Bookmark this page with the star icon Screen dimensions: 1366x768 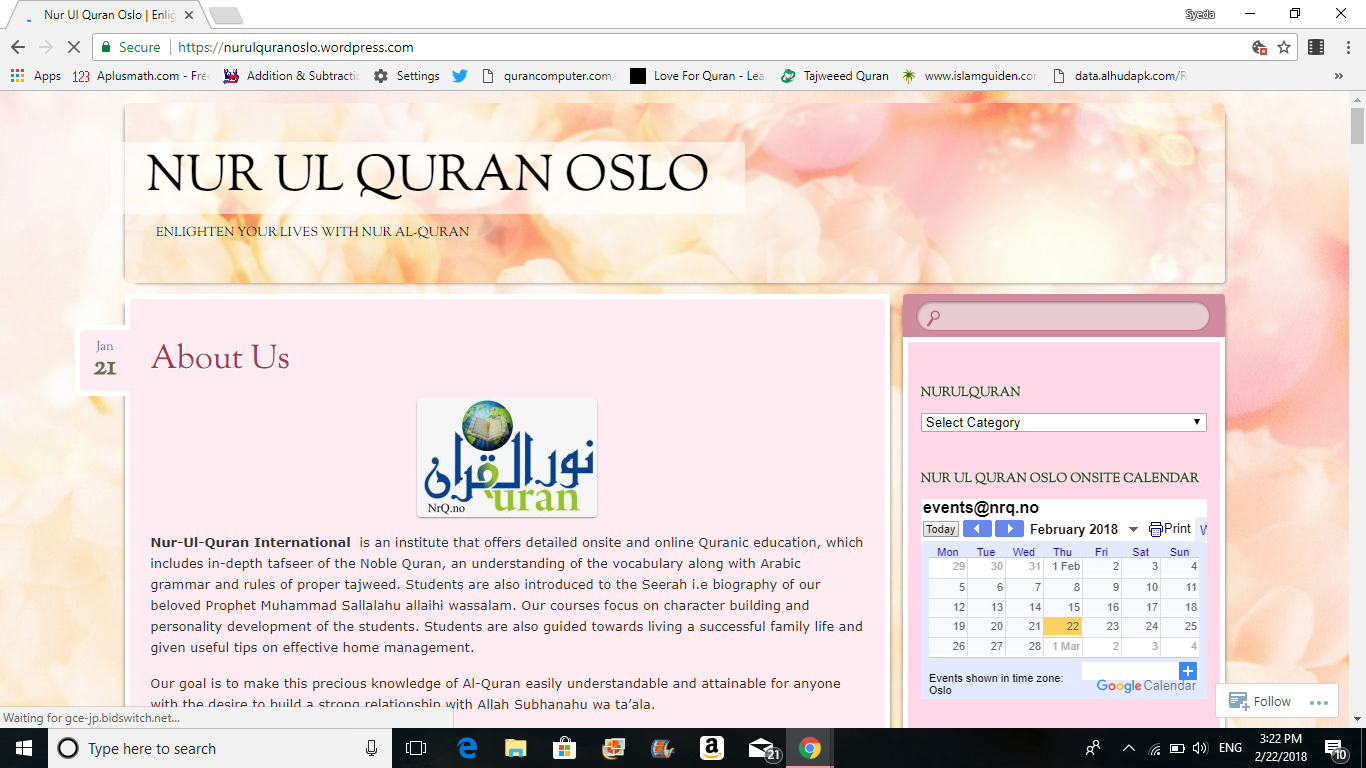tap(1284, 47)
